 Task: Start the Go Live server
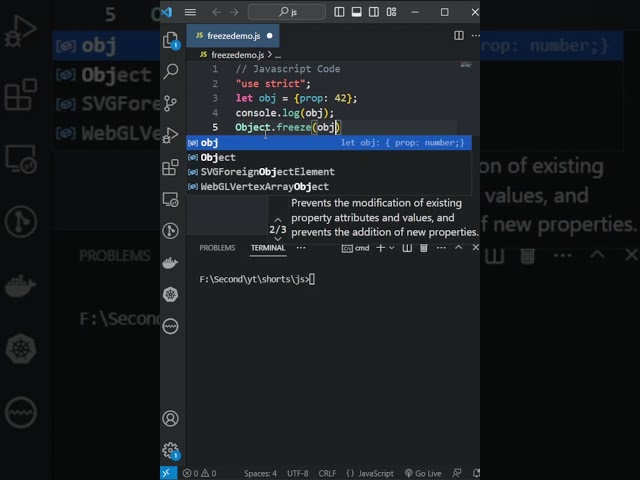pyautogui.click(x=423, y=473)
